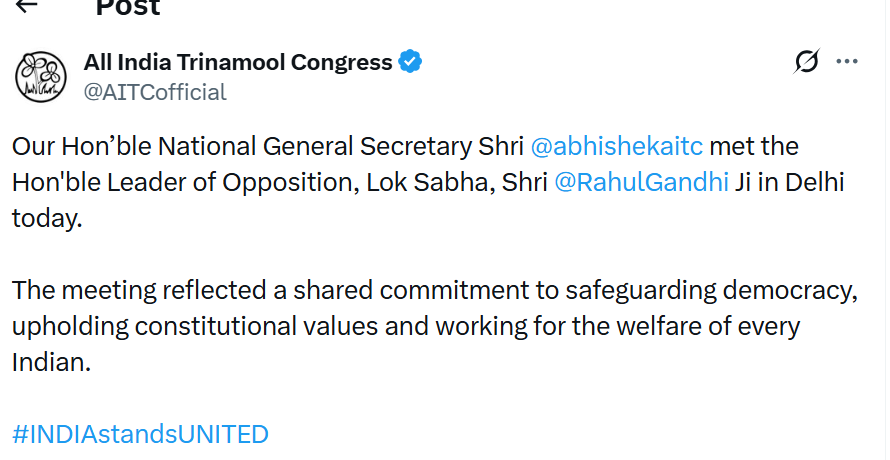Screen dimensions: 890x460
Task: Click the phrase 'The meeting reflected'
Action: click(139, 290)
